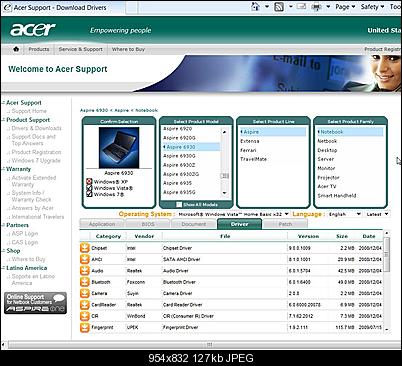Toggle the Windows XP compatibility checkbox
Screen dimensions: 402x366
pos(89,182)
